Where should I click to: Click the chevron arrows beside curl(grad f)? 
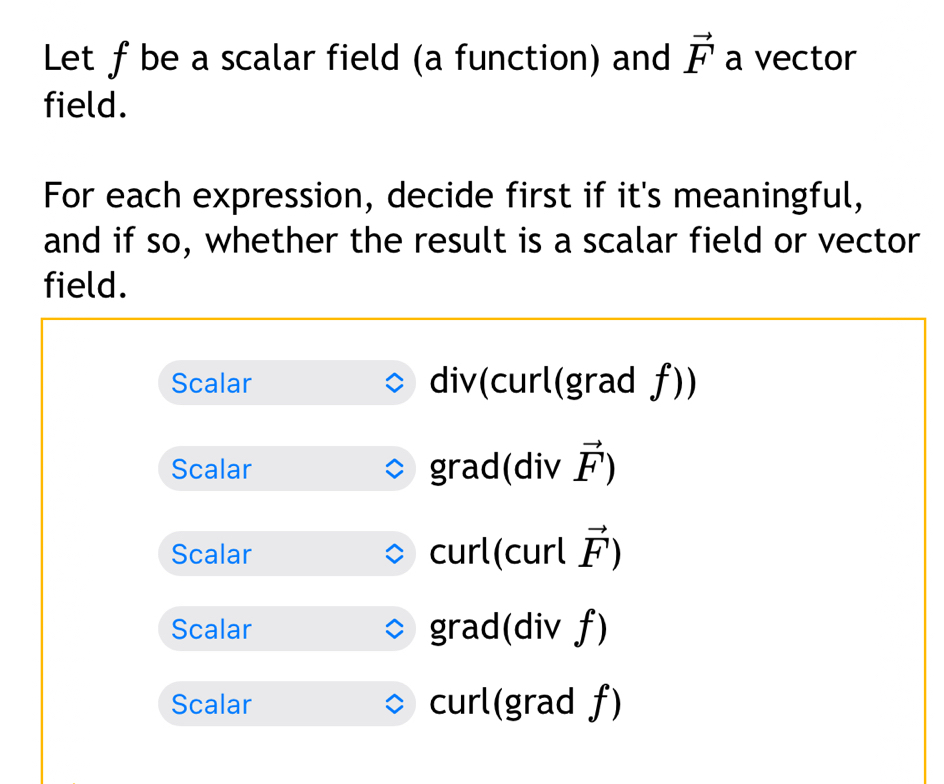click(x=396, y=705)
